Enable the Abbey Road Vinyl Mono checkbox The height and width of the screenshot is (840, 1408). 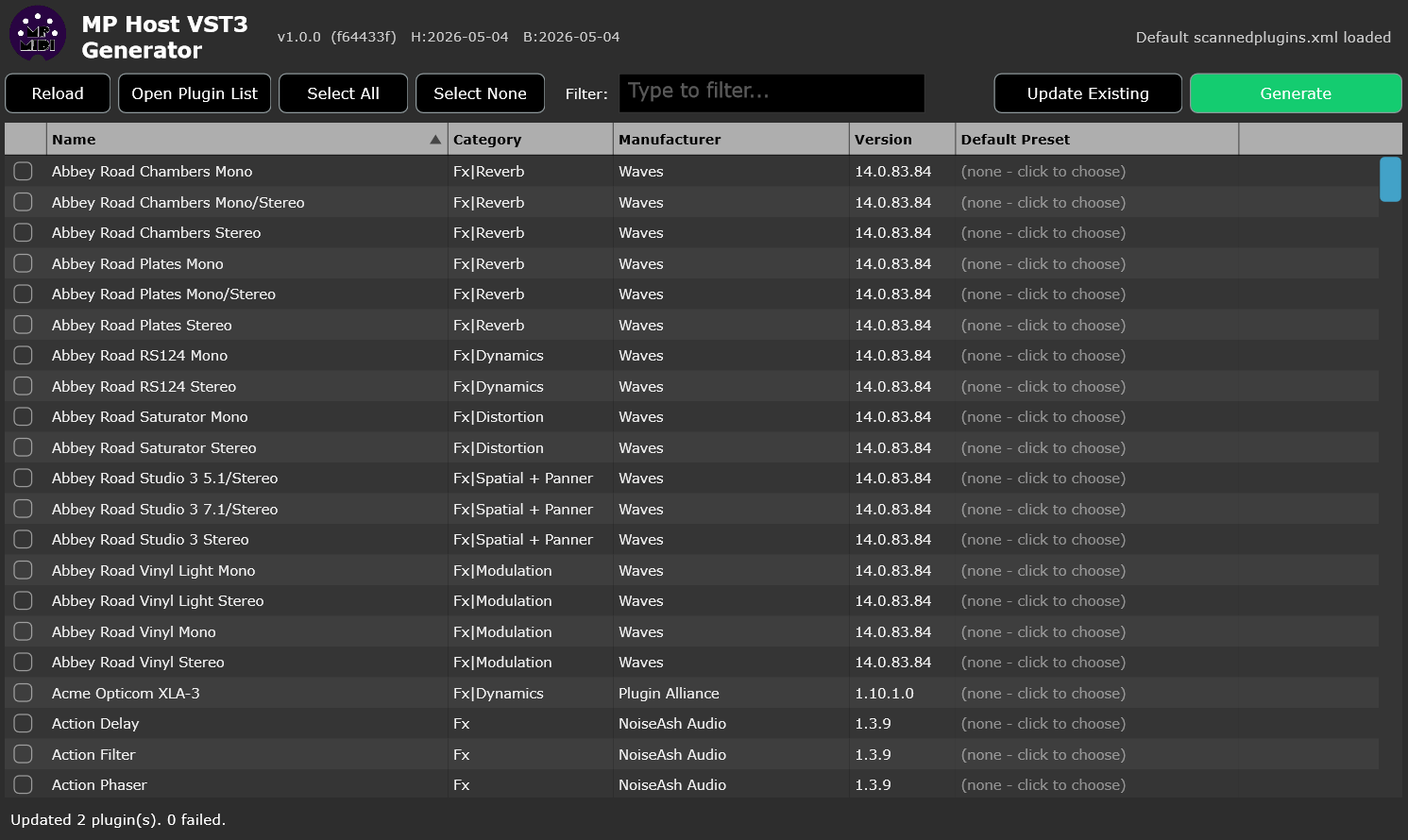coord(24,631)
